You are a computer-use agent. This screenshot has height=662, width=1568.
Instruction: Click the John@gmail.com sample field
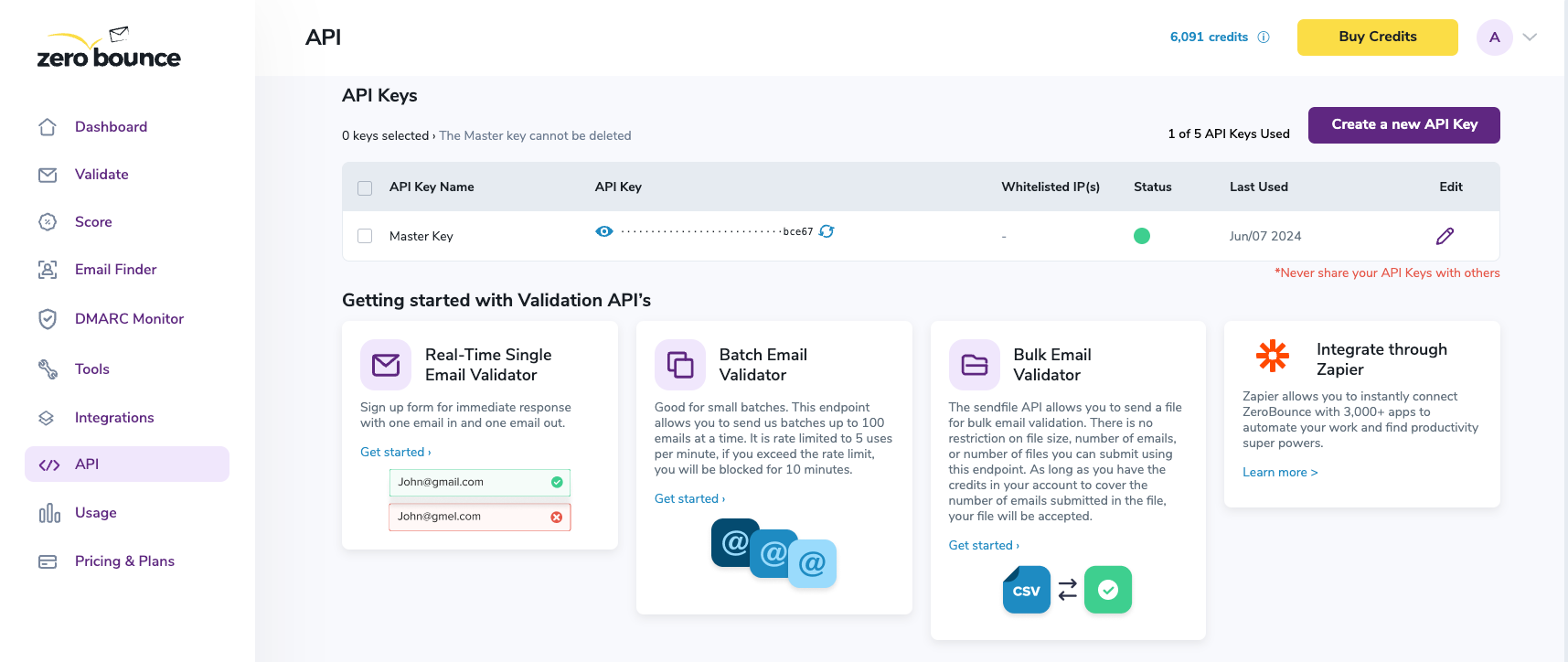480,483
